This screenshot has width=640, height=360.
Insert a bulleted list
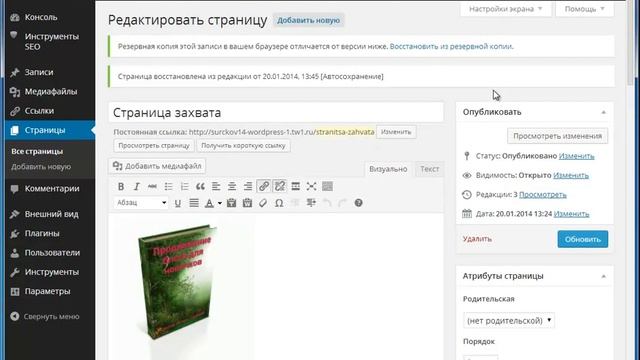tap(168, 187)
